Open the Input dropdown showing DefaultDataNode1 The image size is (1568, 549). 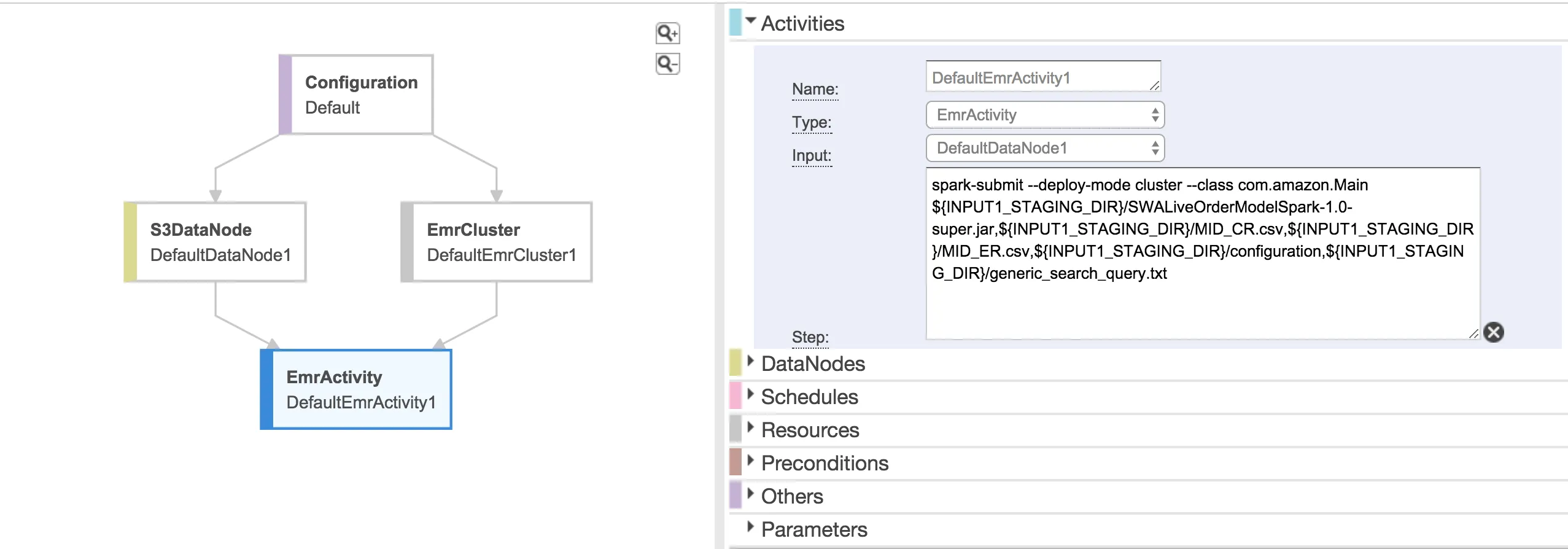[1045, 148]
